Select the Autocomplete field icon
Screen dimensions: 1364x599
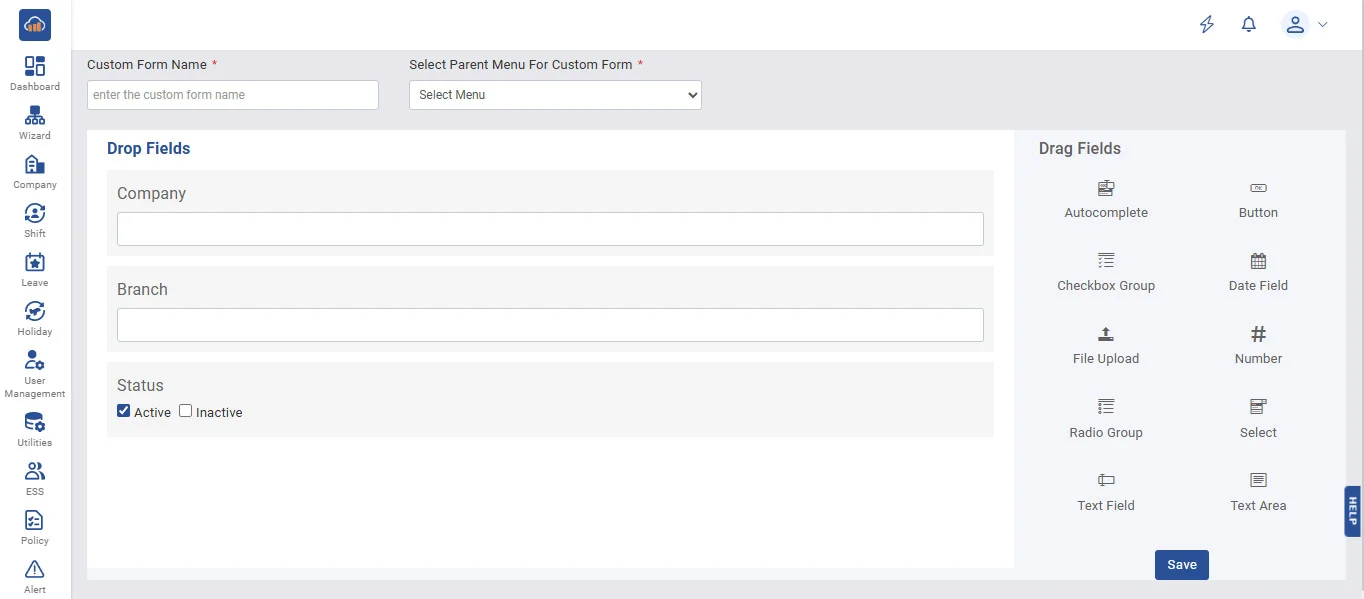point(1105,188)
